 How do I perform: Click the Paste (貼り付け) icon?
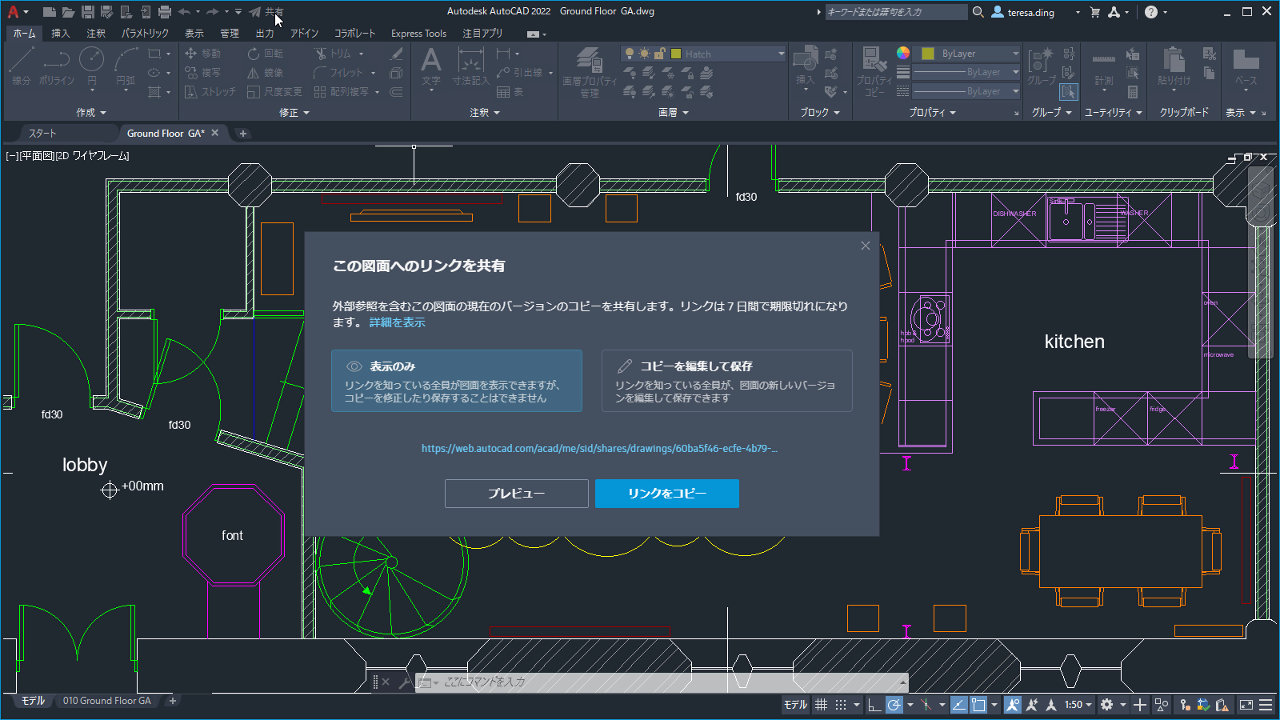1174,66
